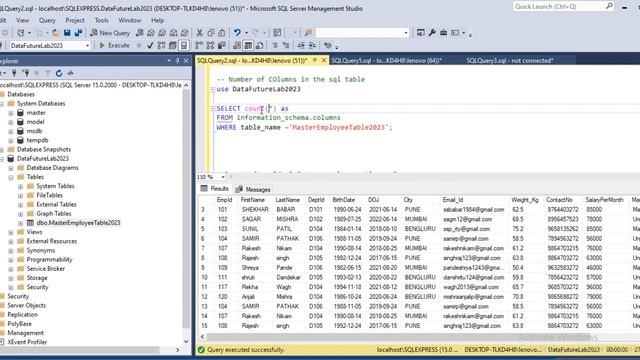This screenshot has width=640, height=360.
Task: Open the empty Find combo box in toolbar
Action: point(362,33)
